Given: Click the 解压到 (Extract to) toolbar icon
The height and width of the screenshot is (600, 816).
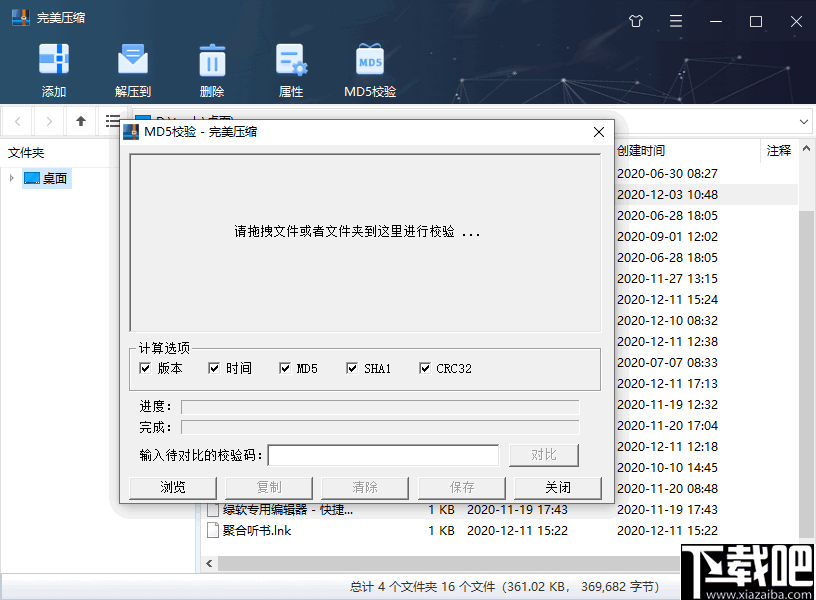Looking at the screenshot, I should (x=133, y=58).
